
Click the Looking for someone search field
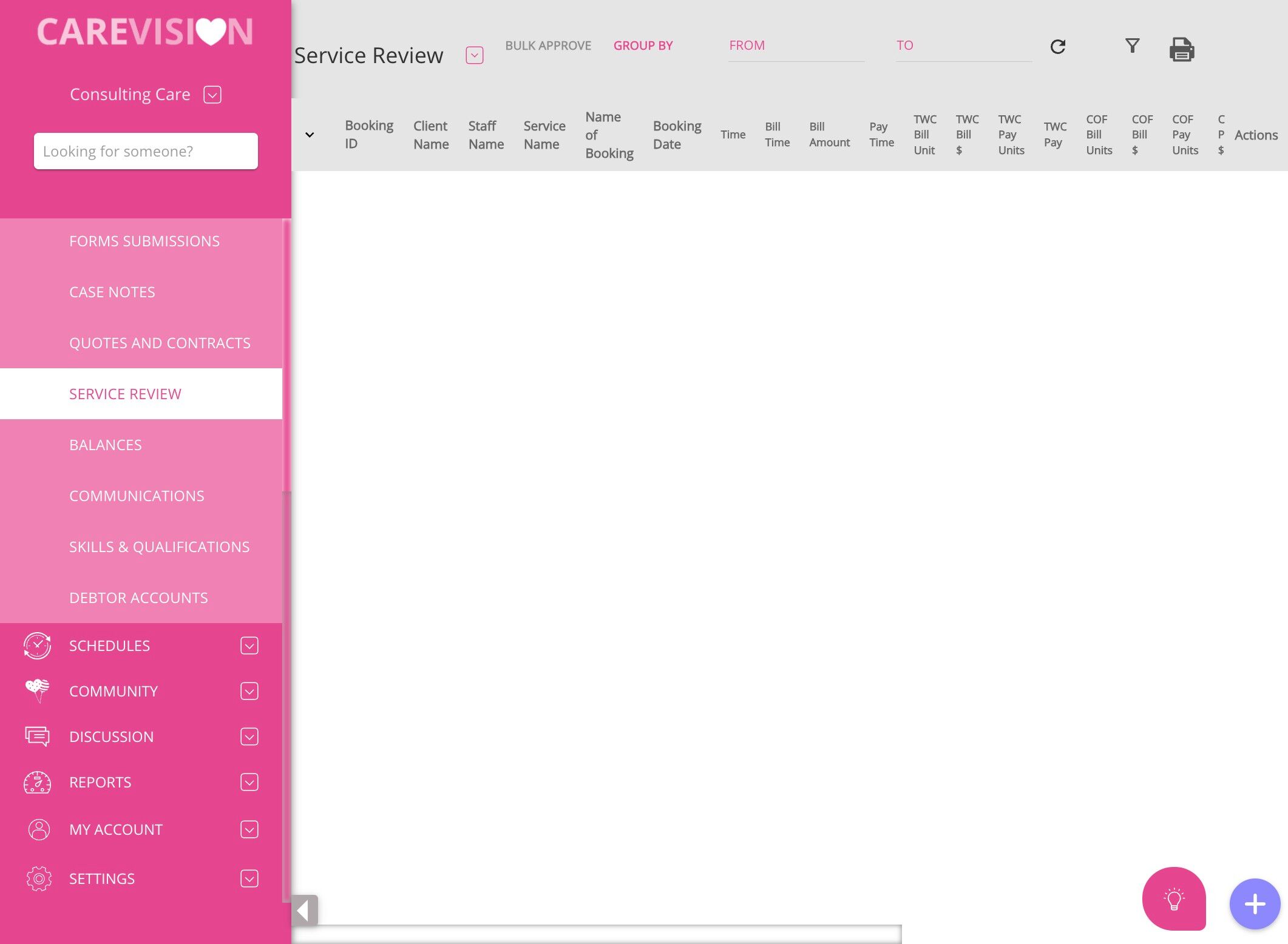146,151
